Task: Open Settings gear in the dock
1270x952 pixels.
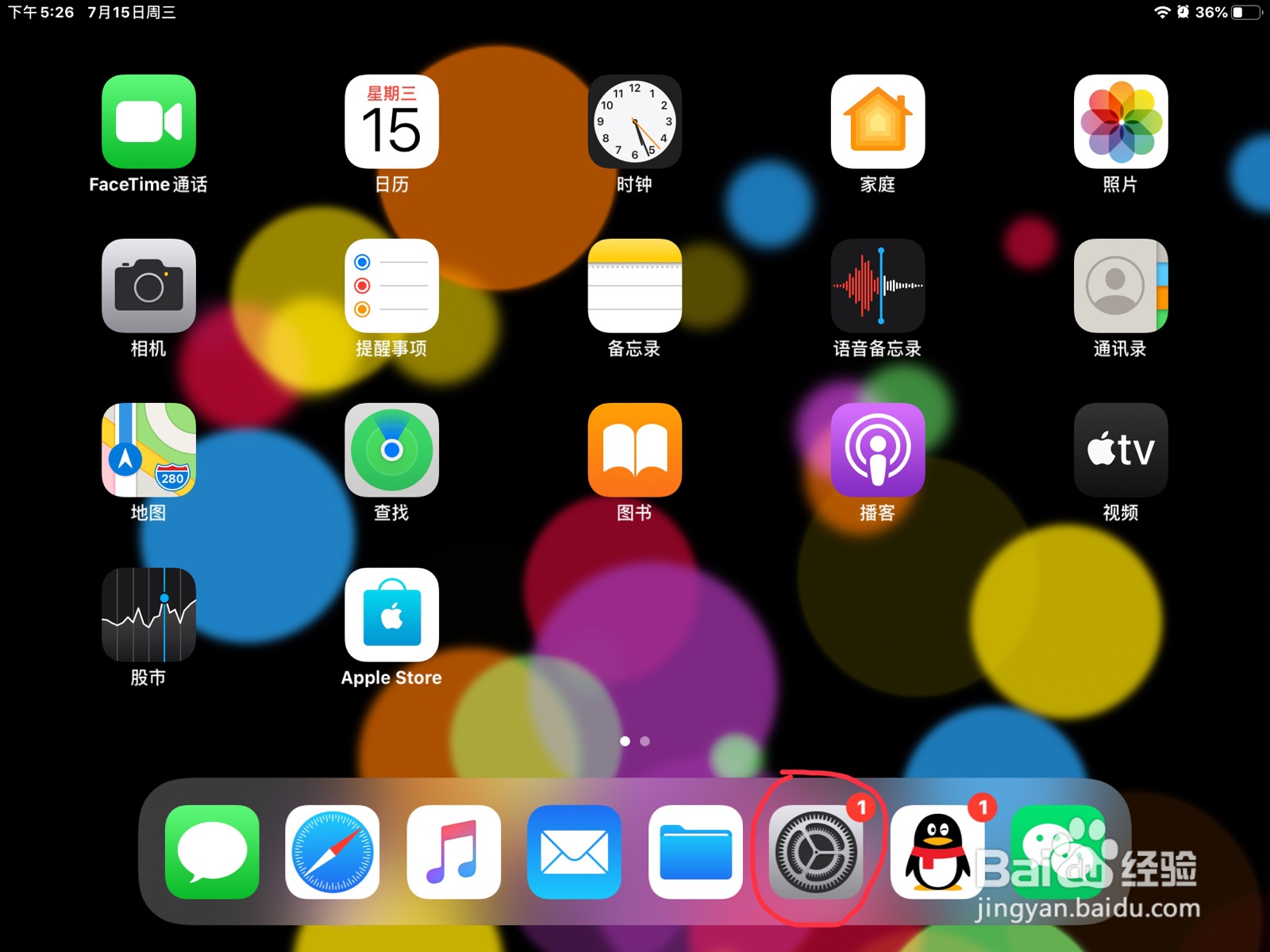Action: point(816,852)
